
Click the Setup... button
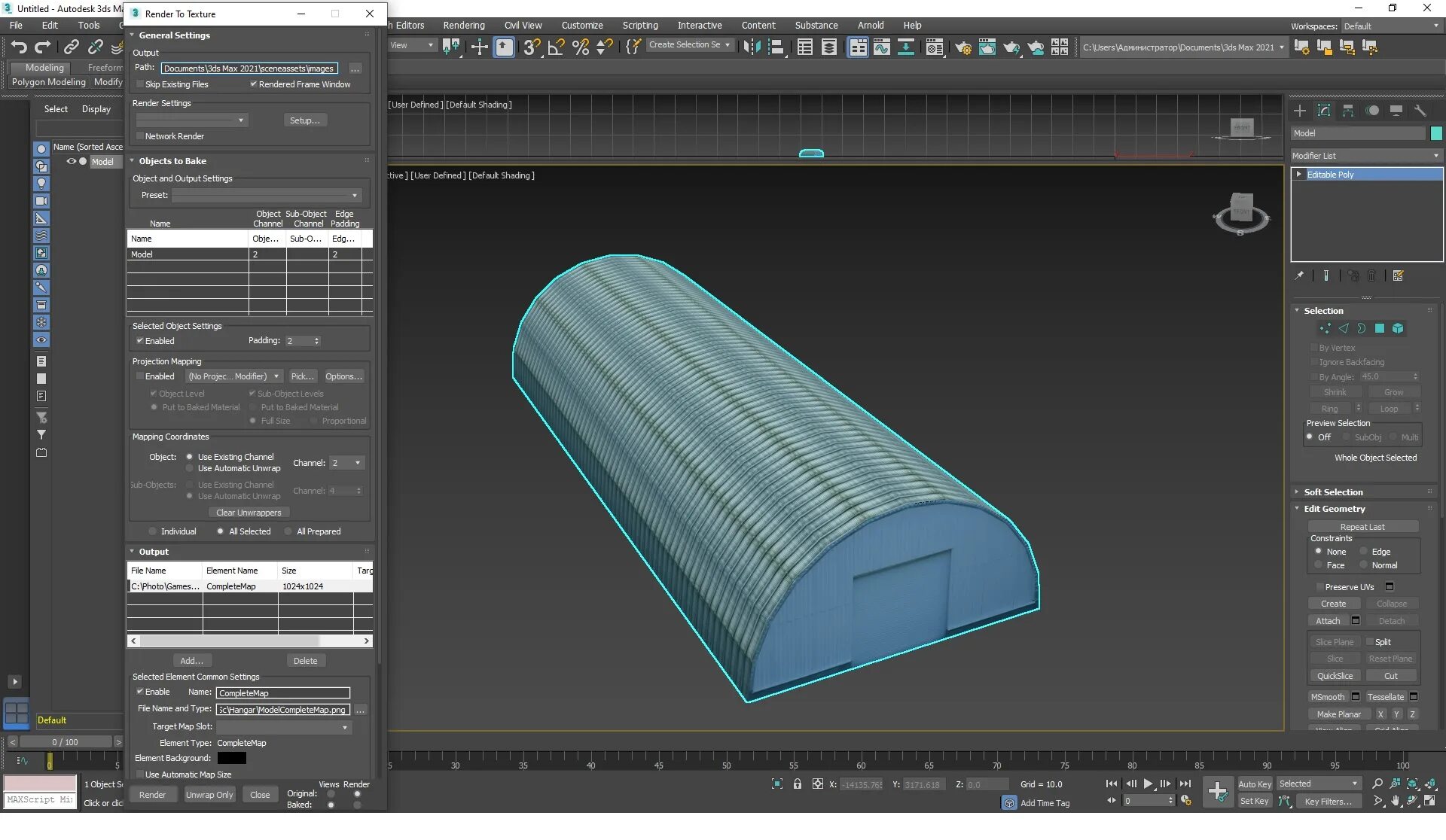click(305, 120)
